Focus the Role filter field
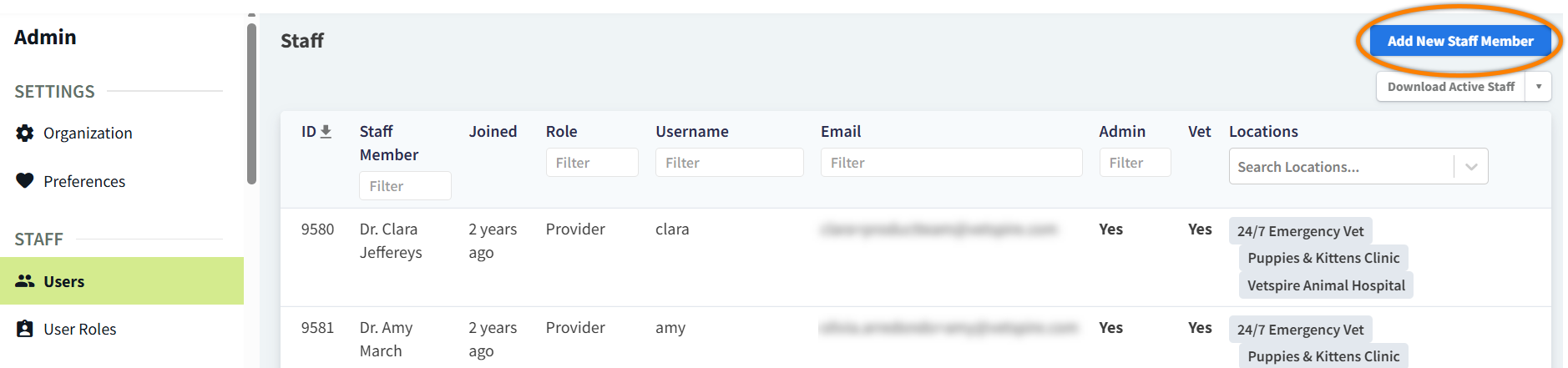The width and height of the screenshot is (1568, 368). [592, 163]
